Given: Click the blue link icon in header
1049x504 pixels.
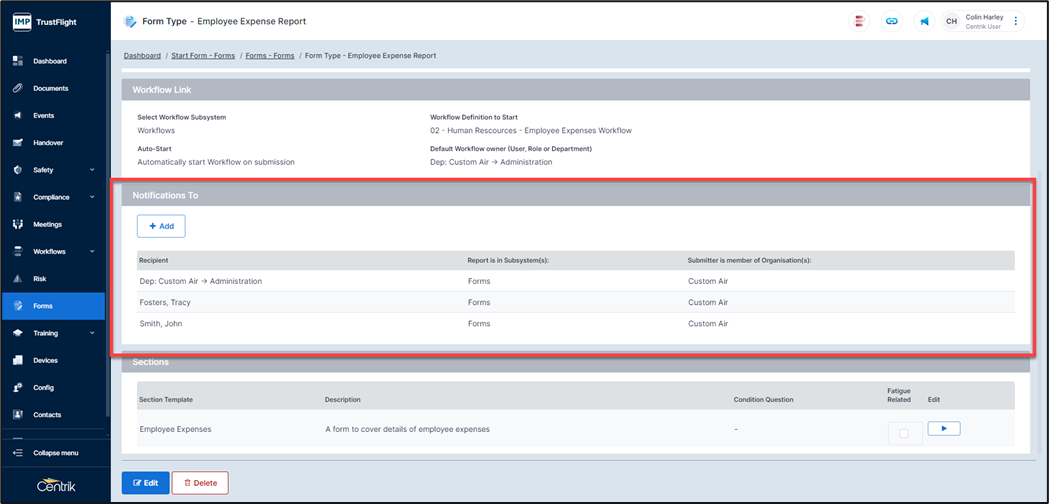Looking at the screenshot, I should (x=892, y=21).
